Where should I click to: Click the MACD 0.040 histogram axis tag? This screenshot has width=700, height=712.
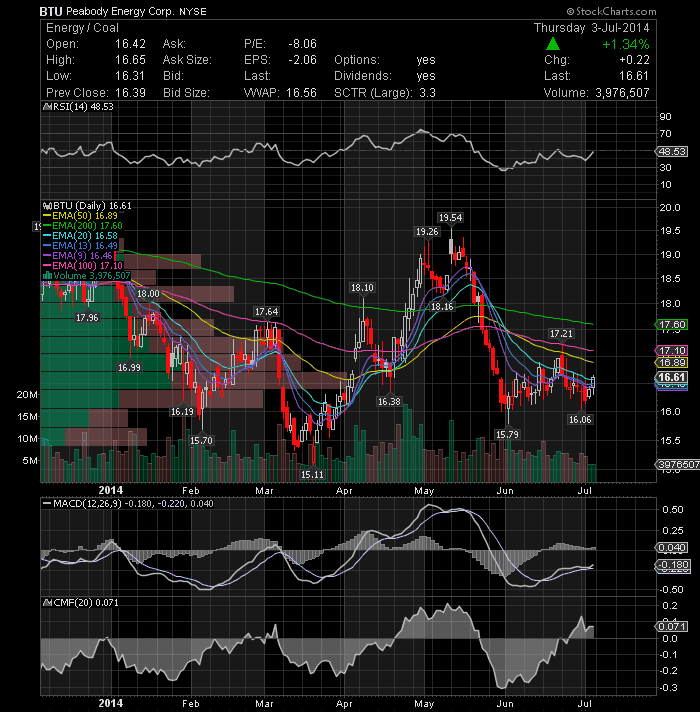click(x=672, y=548)
